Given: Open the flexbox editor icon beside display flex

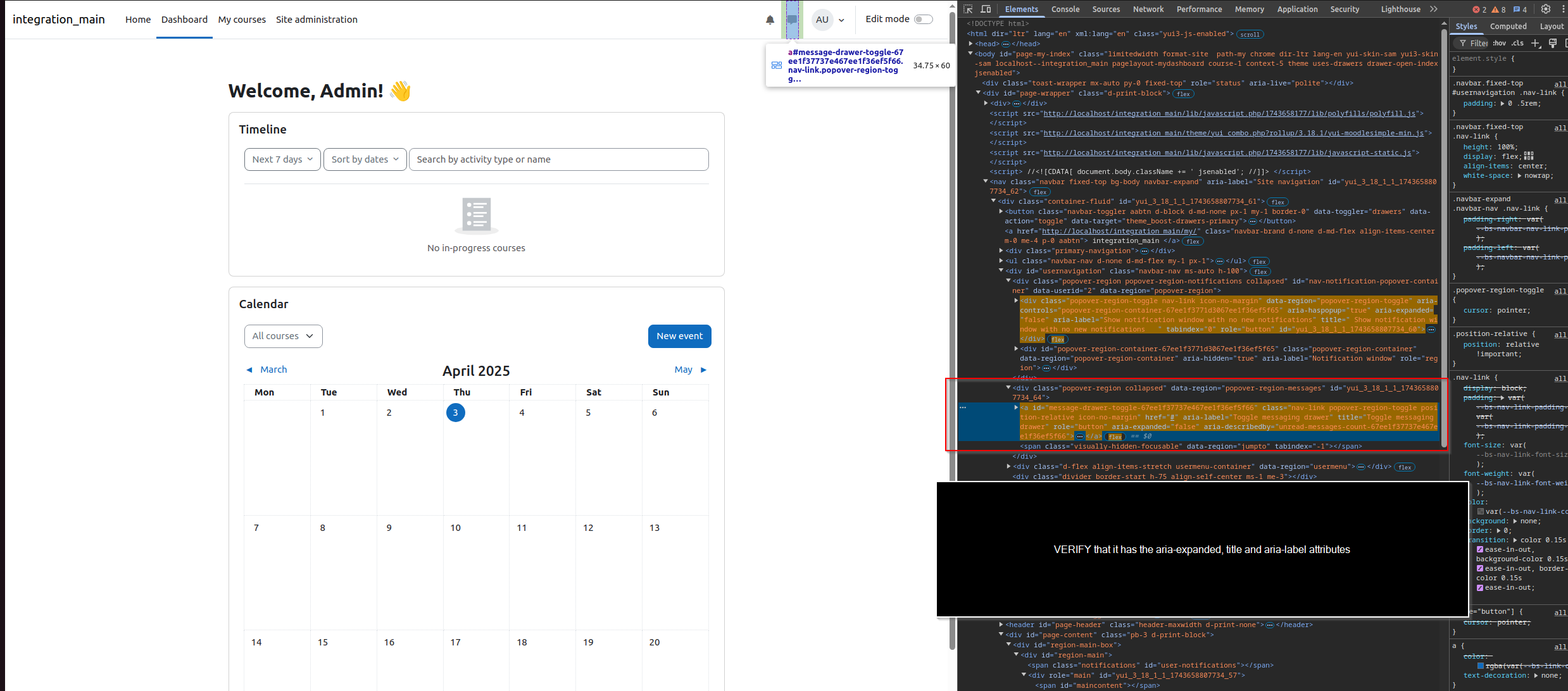Looking at the screenshot, I should click(x=1528, y=156).
